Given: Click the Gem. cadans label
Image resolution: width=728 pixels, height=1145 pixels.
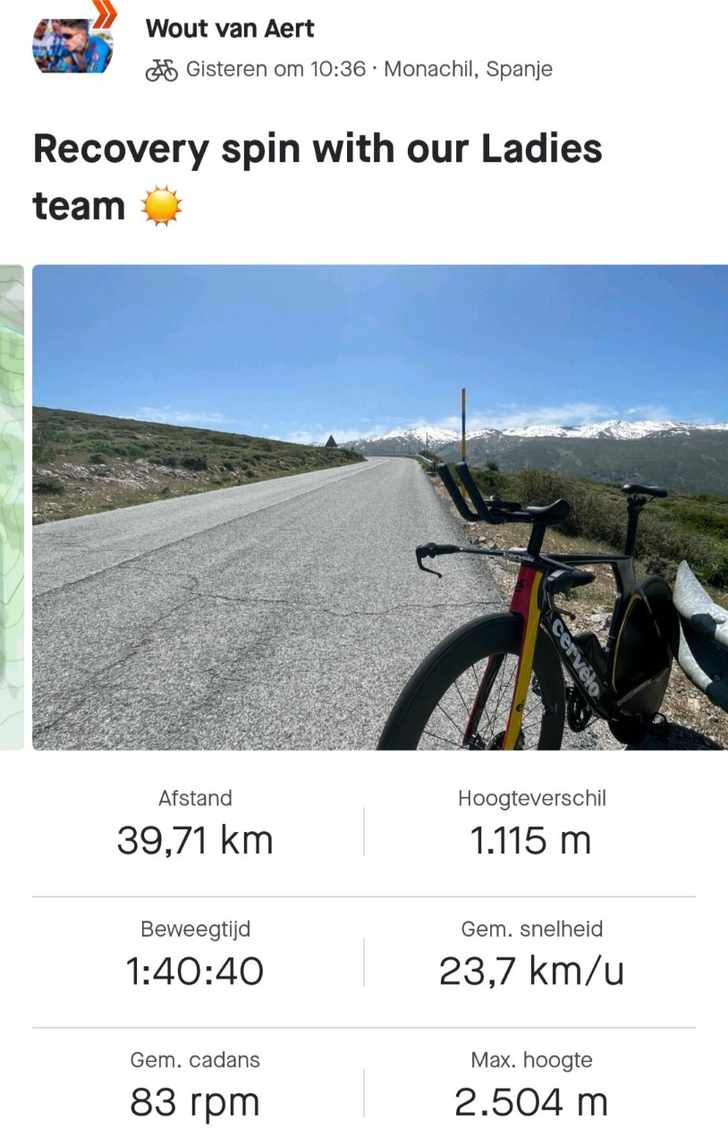Looking at the screenshot, I should (x=195, y=1060).
